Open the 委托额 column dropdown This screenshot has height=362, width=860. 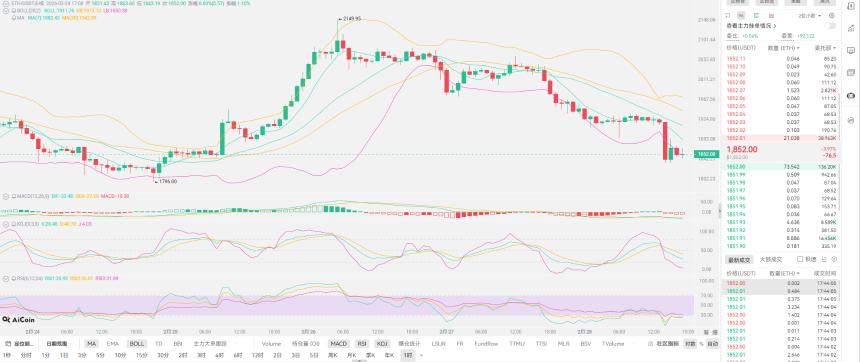click(825, 48)
